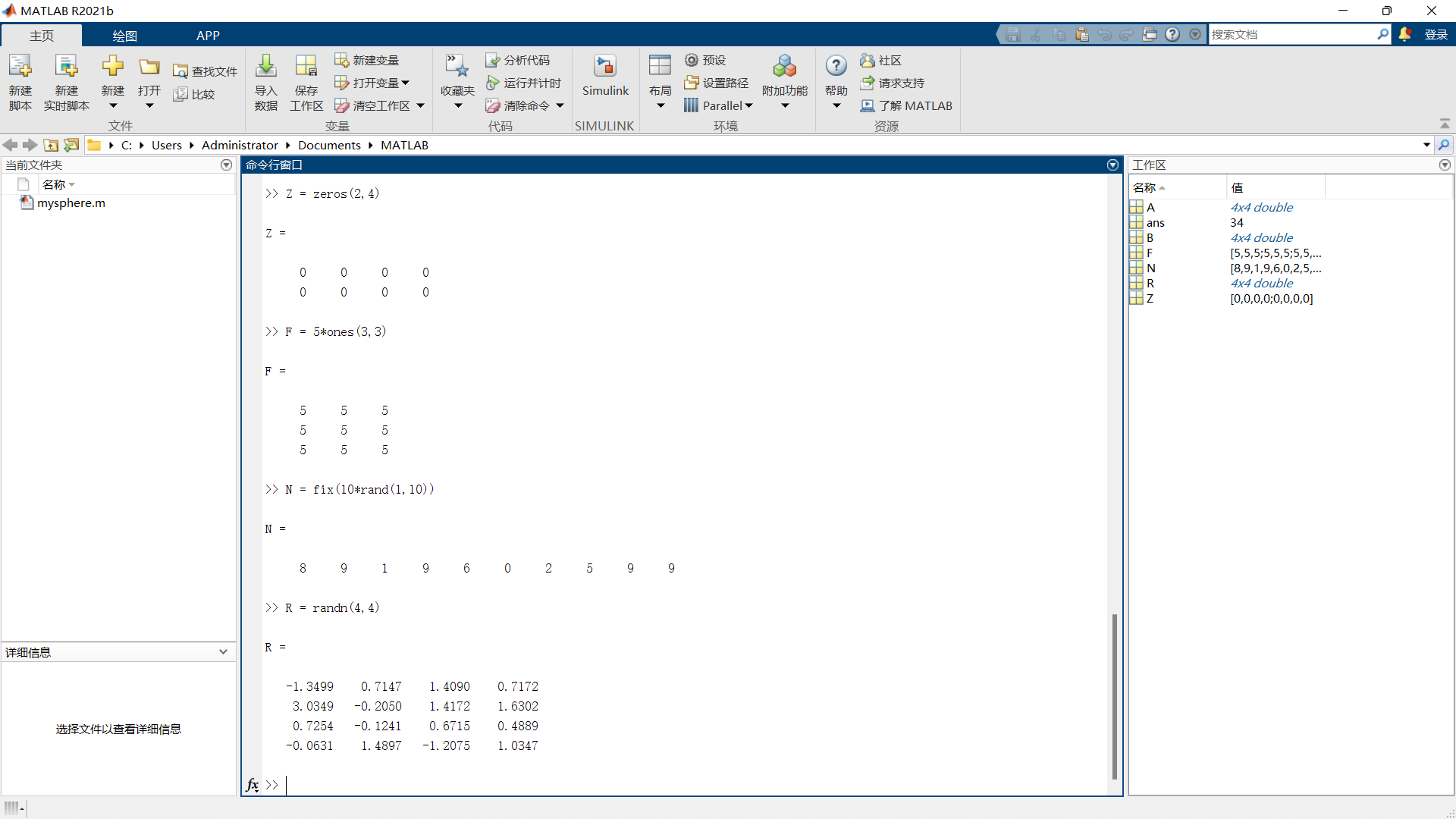Expand Clear Workspace (清空工作区) dropdown arrow
The width and height of the screenshot is (1456, 819).
tap(420, 105)
